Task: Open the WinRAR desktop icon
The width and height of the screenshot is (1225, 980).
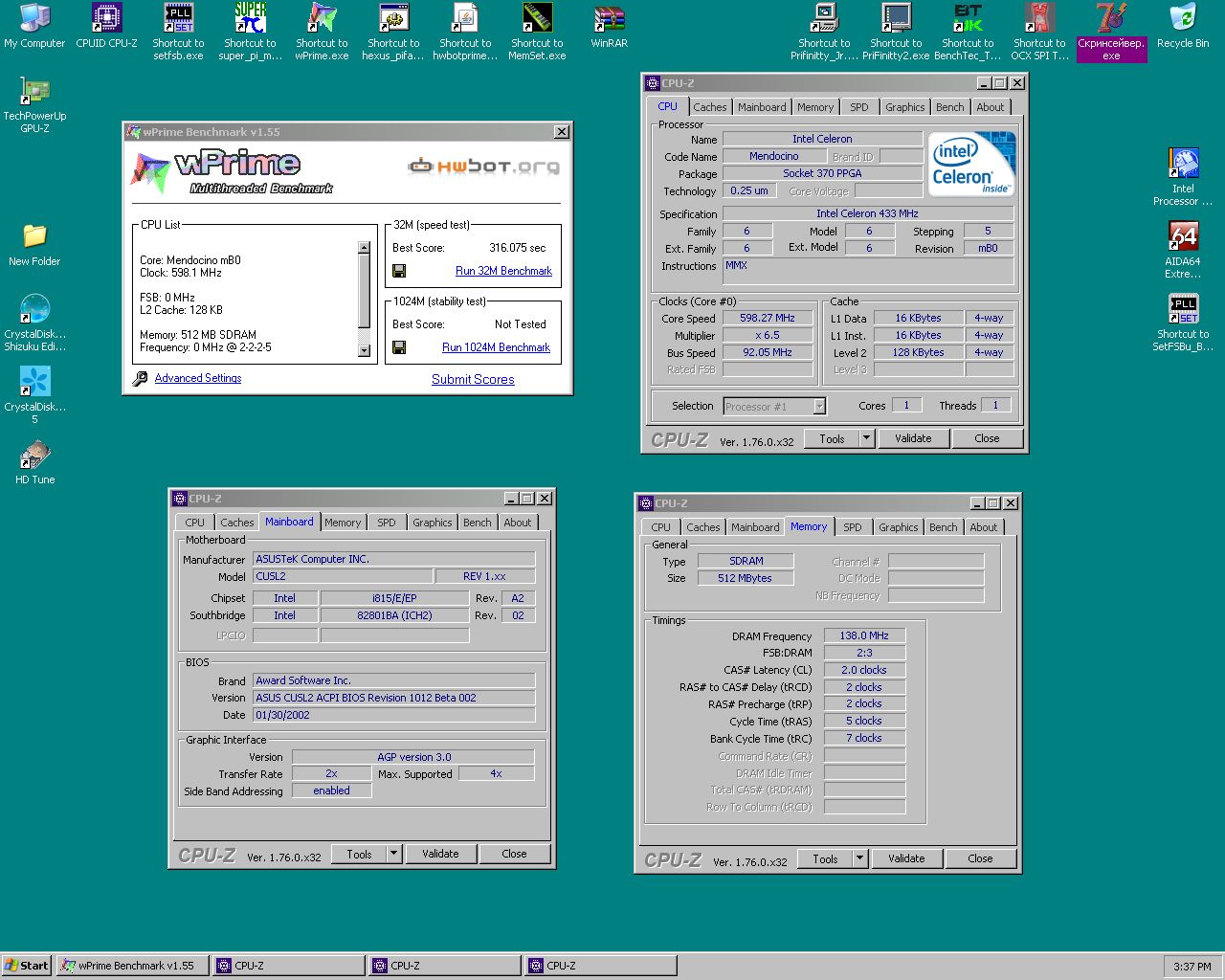Action: [609, 26]
